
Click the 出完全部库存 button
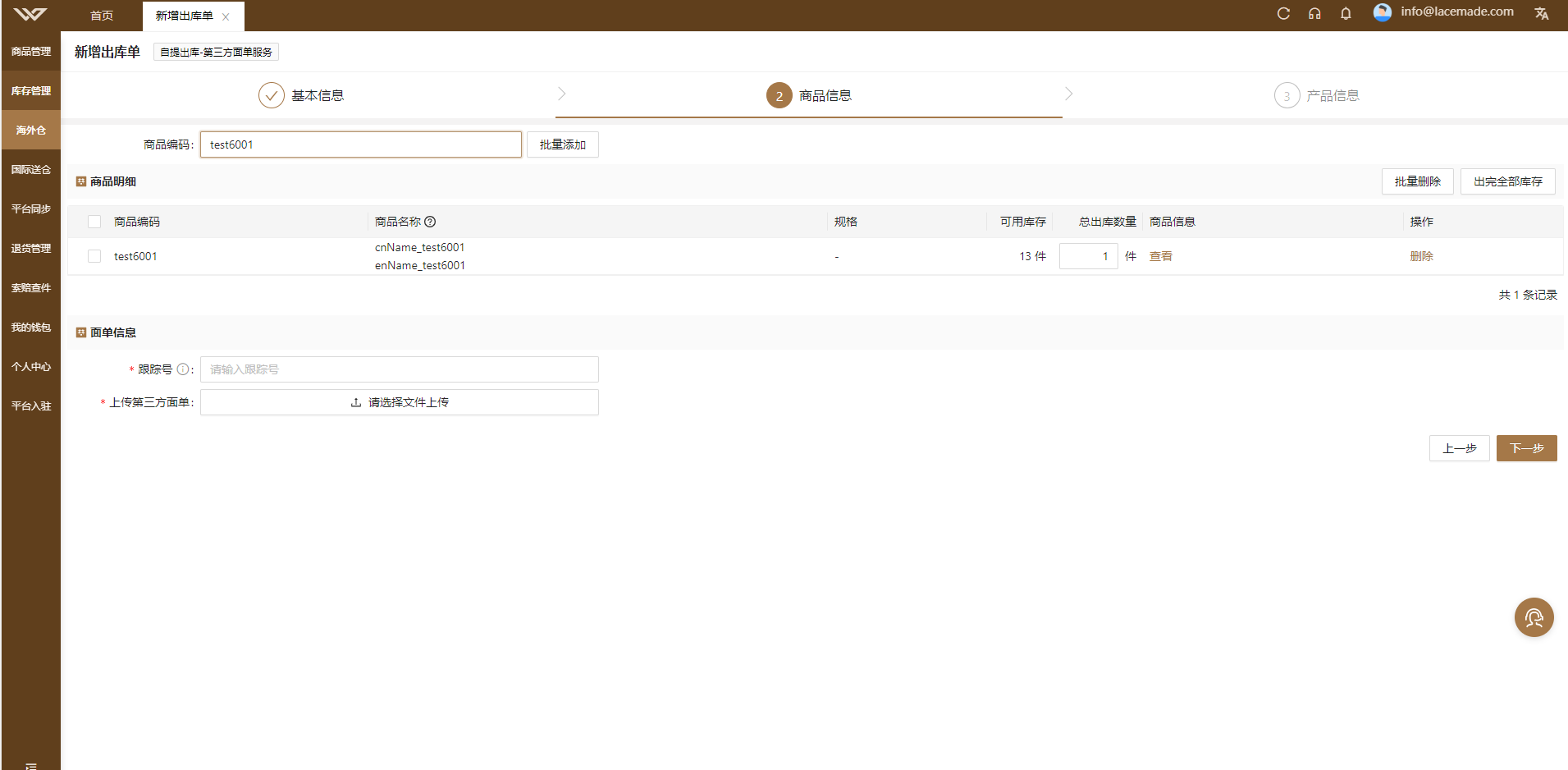click(1508, 181)
